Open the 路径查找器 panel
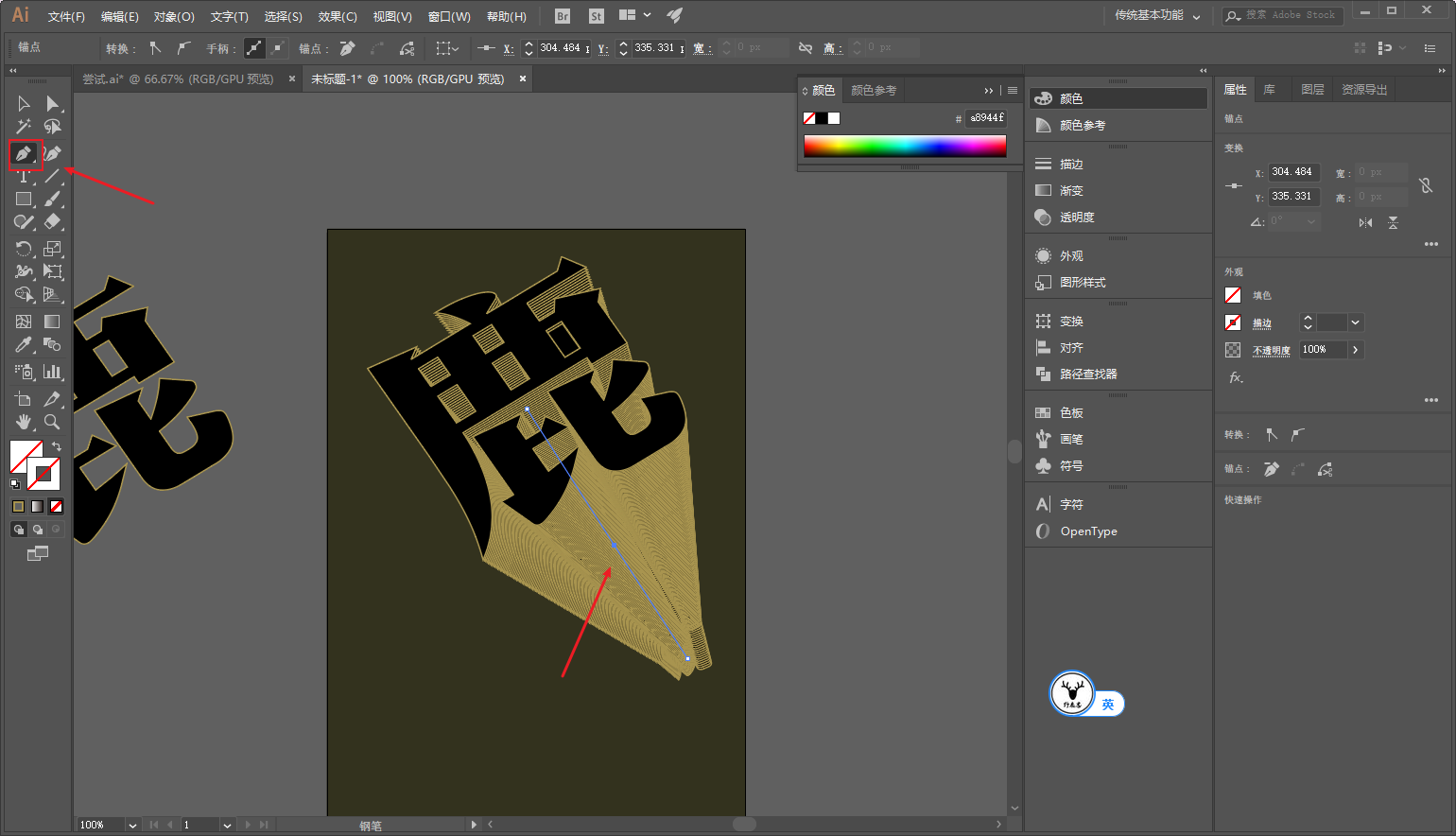Image resolution: width=1456 pixels, height=836 pixels. (x=1088, y=374)
